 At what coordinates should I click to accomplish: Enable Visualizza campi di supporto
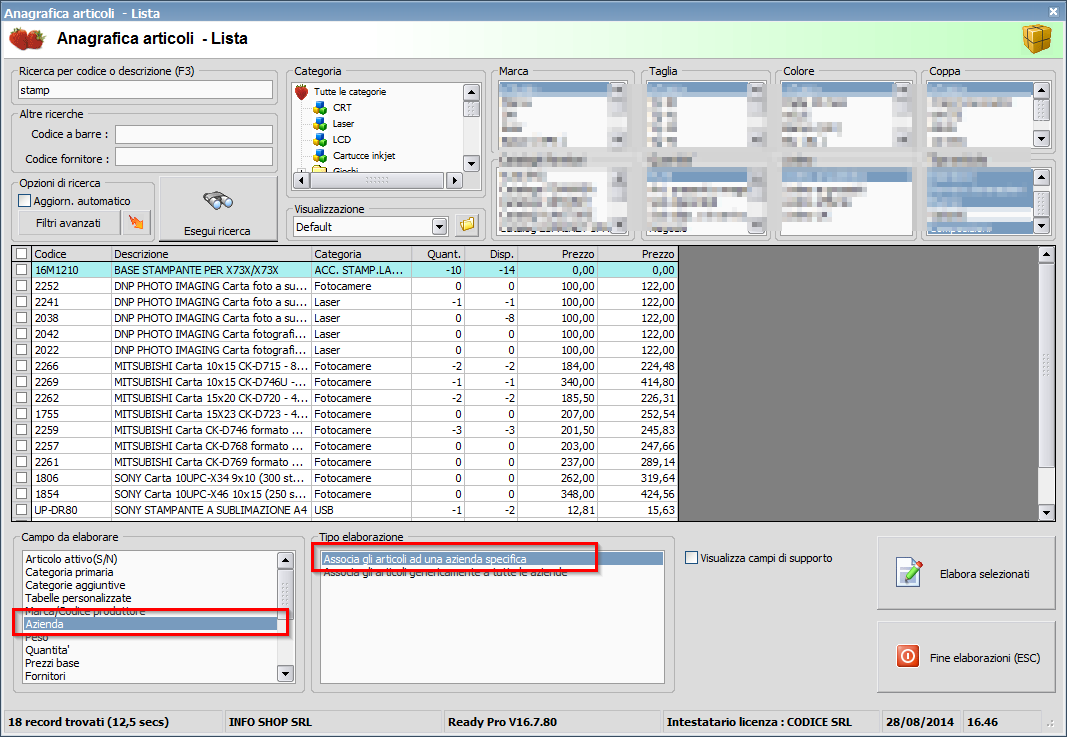pyautogui.click(x=691, y=558)
